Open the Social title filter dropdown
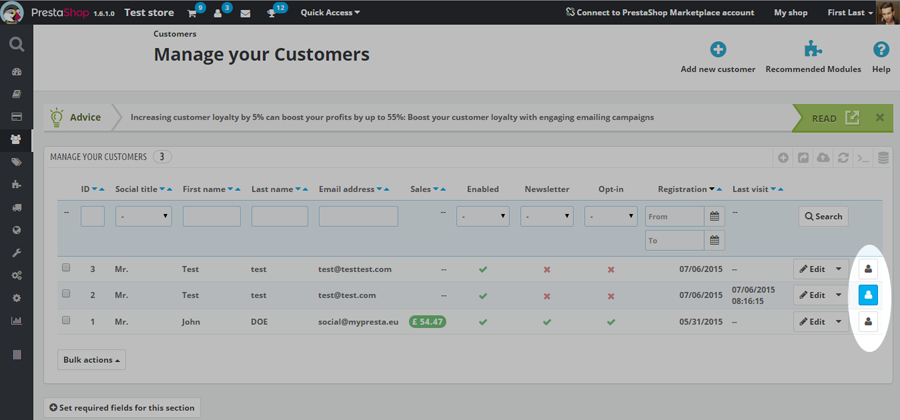 coord(143,216)
